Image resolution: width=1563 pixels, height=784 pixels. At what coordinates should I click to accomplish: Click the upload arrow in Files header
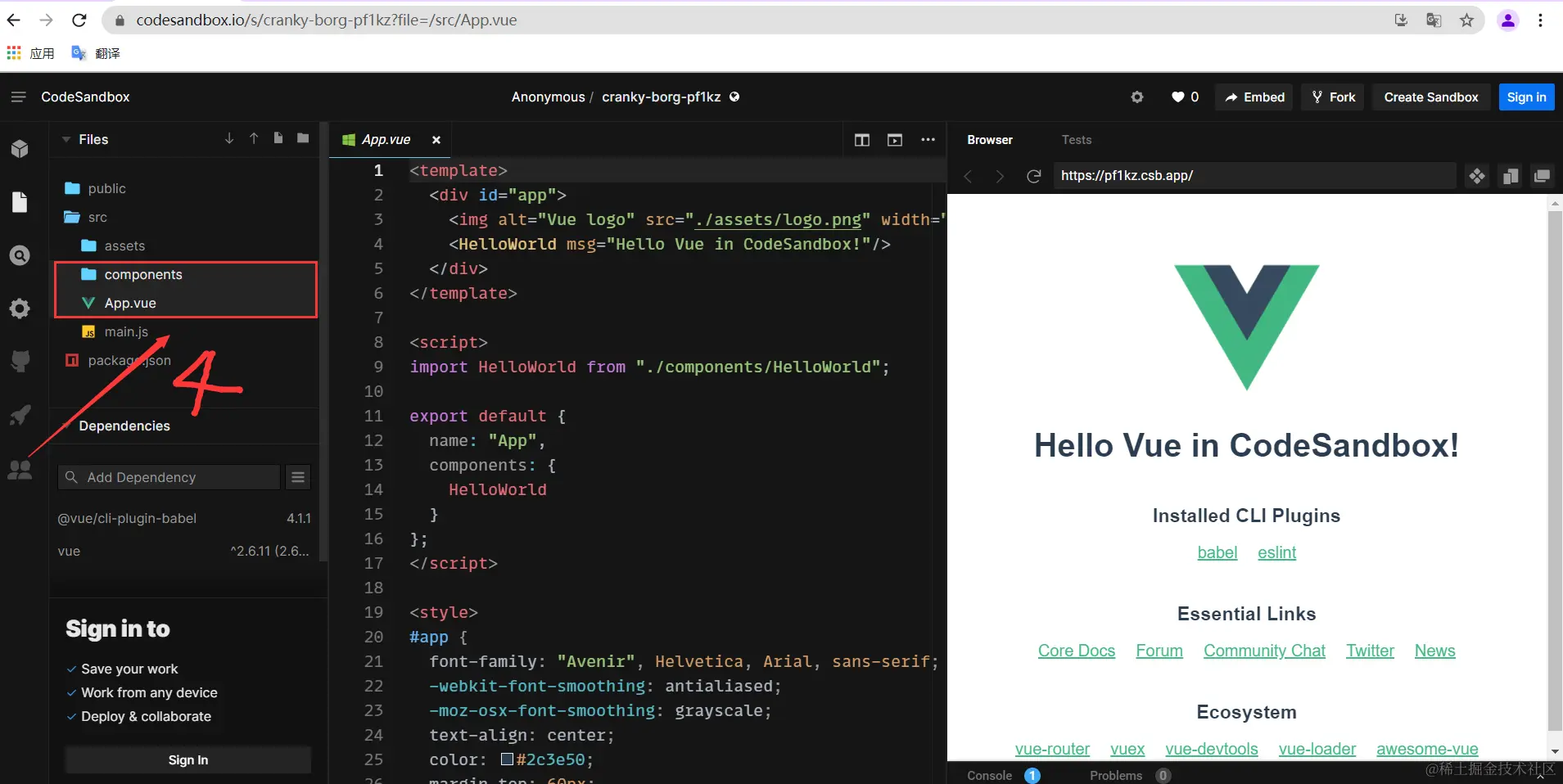254,138
